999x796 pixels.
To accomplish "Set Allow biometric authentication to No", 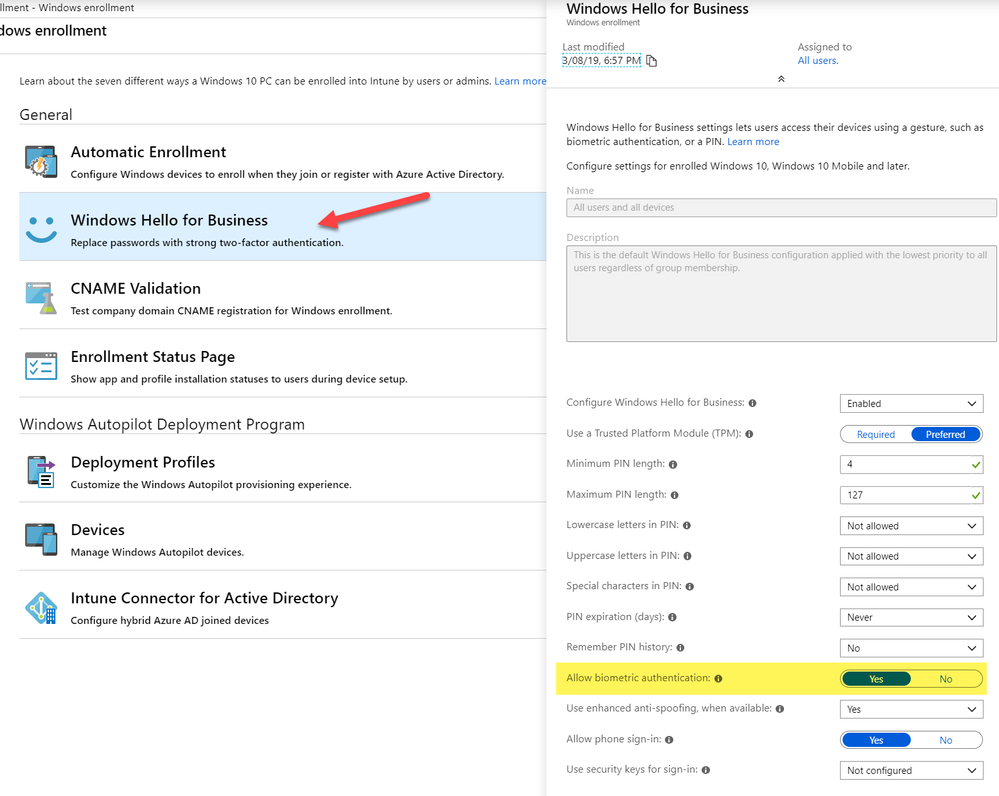I will [x=946, y=679].
